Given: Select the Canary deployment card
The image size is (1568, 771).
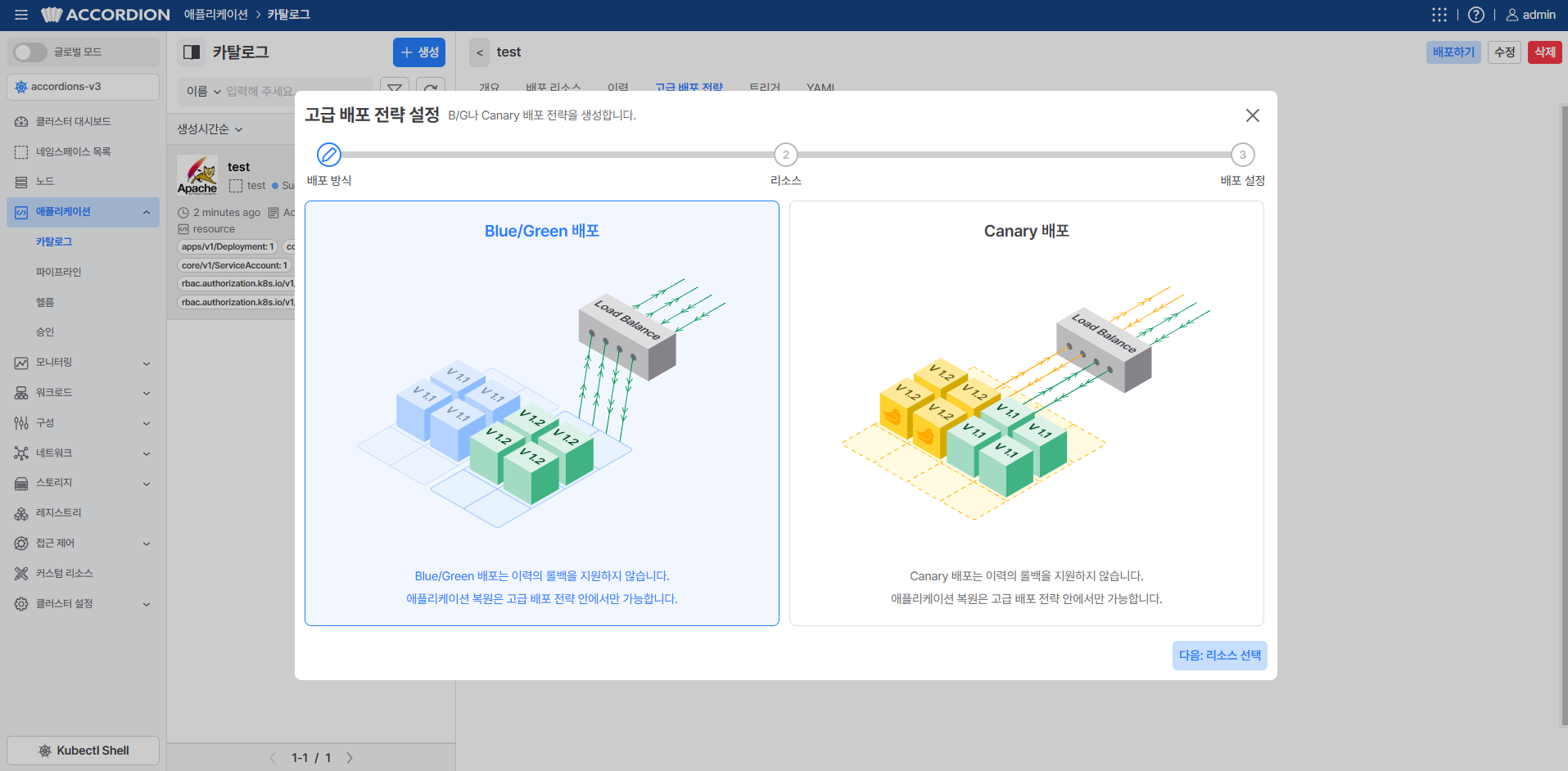Looking at the screenshot, I should 1027,413.
